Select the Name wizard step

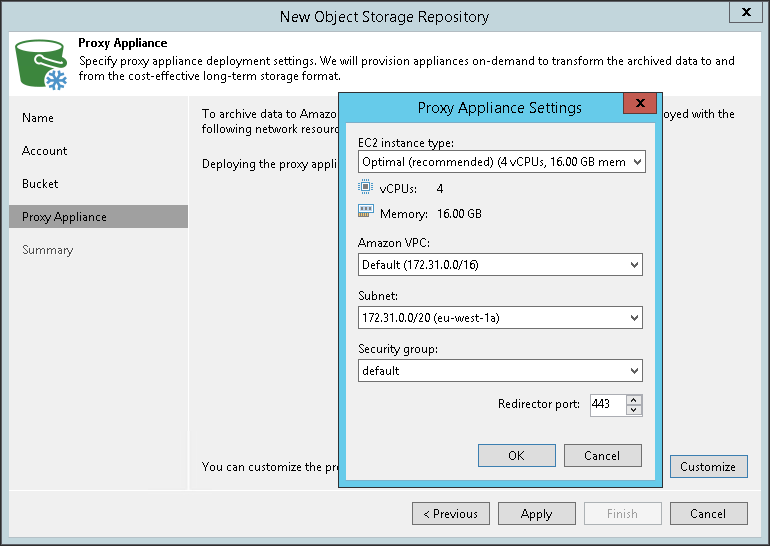point(38,118)
